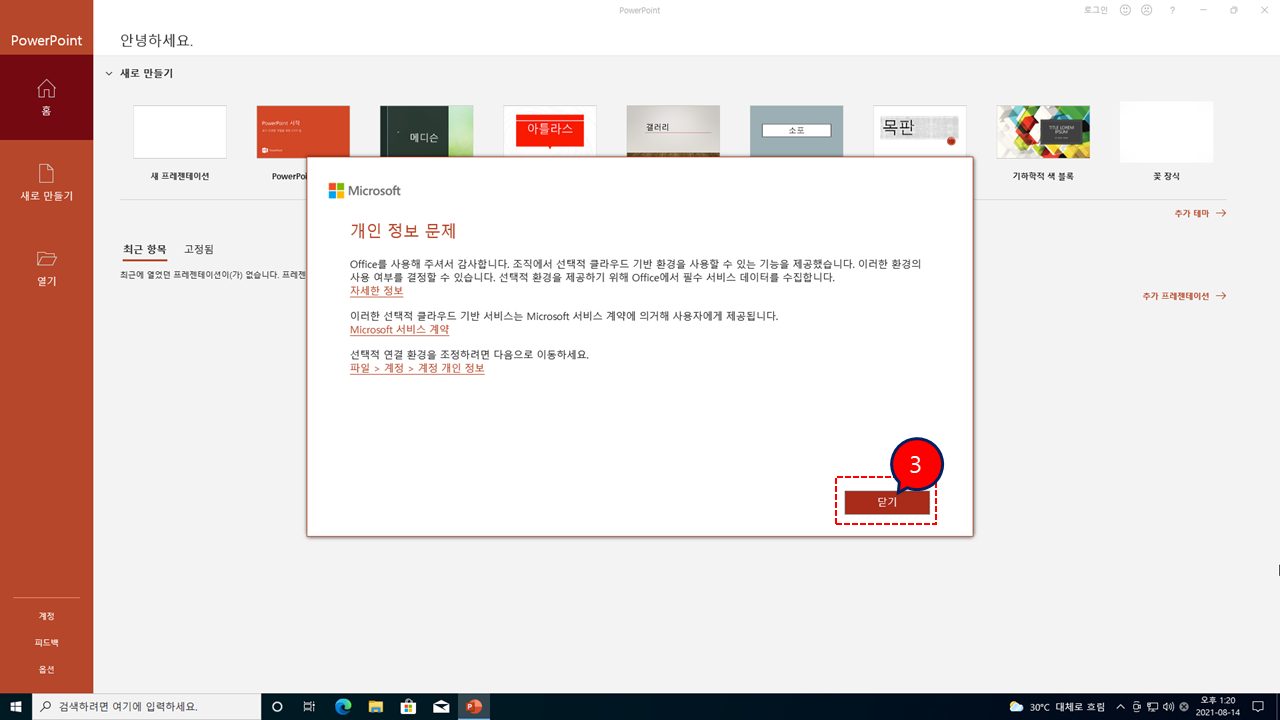Open the 옵션 sidebar item

pos(46,669)
